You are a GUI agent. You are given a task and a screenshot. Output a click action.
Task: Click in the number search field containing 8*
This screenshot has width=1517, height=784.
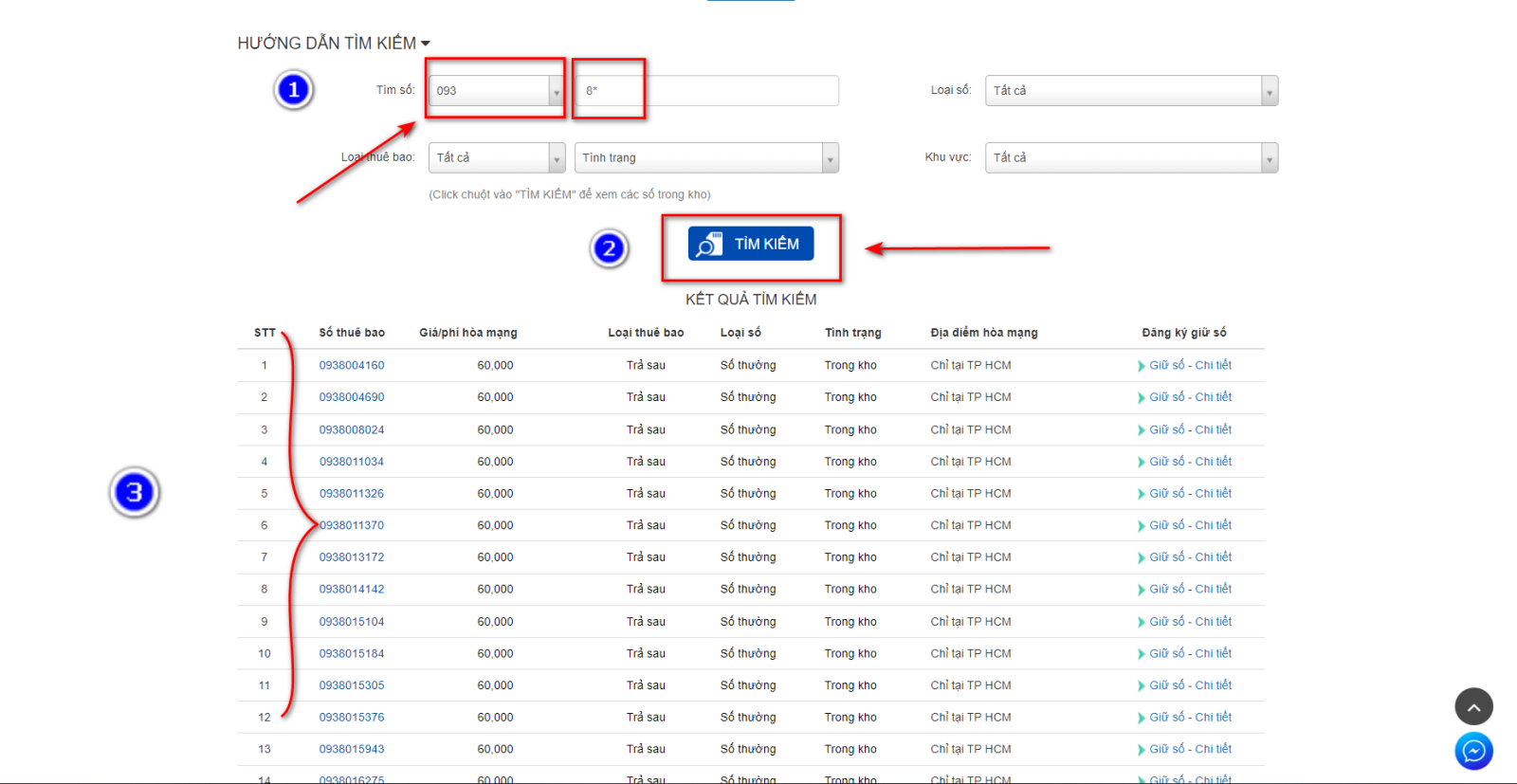[706, 91]
